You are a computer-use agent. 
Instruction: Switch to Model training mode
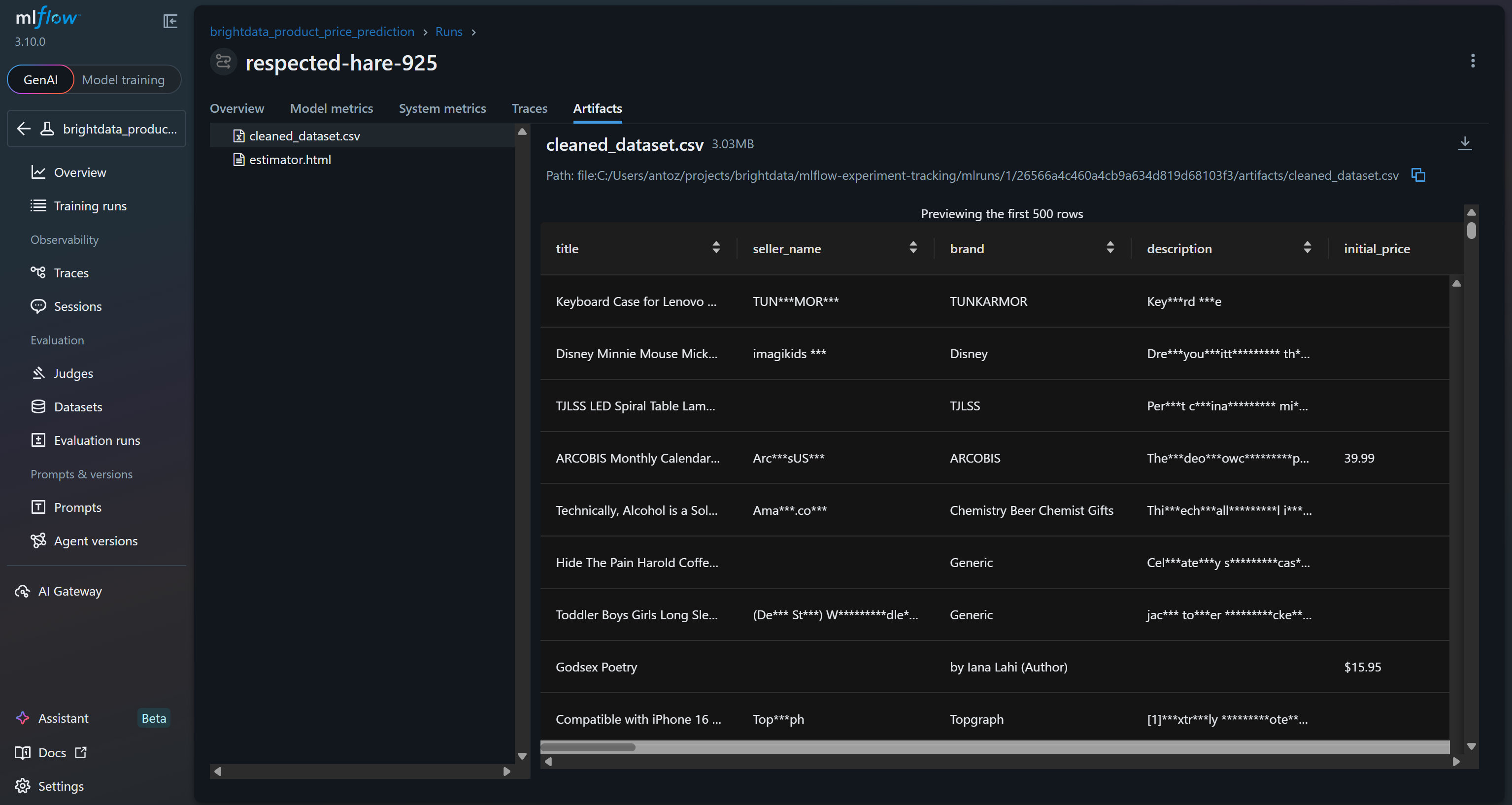pos(124,80)
